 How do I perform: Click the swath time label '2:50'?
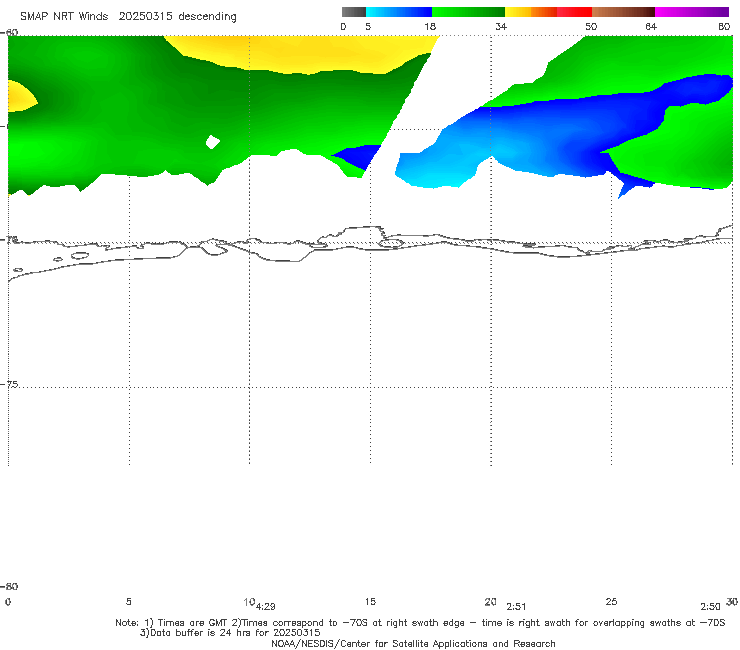pos(710,607)
